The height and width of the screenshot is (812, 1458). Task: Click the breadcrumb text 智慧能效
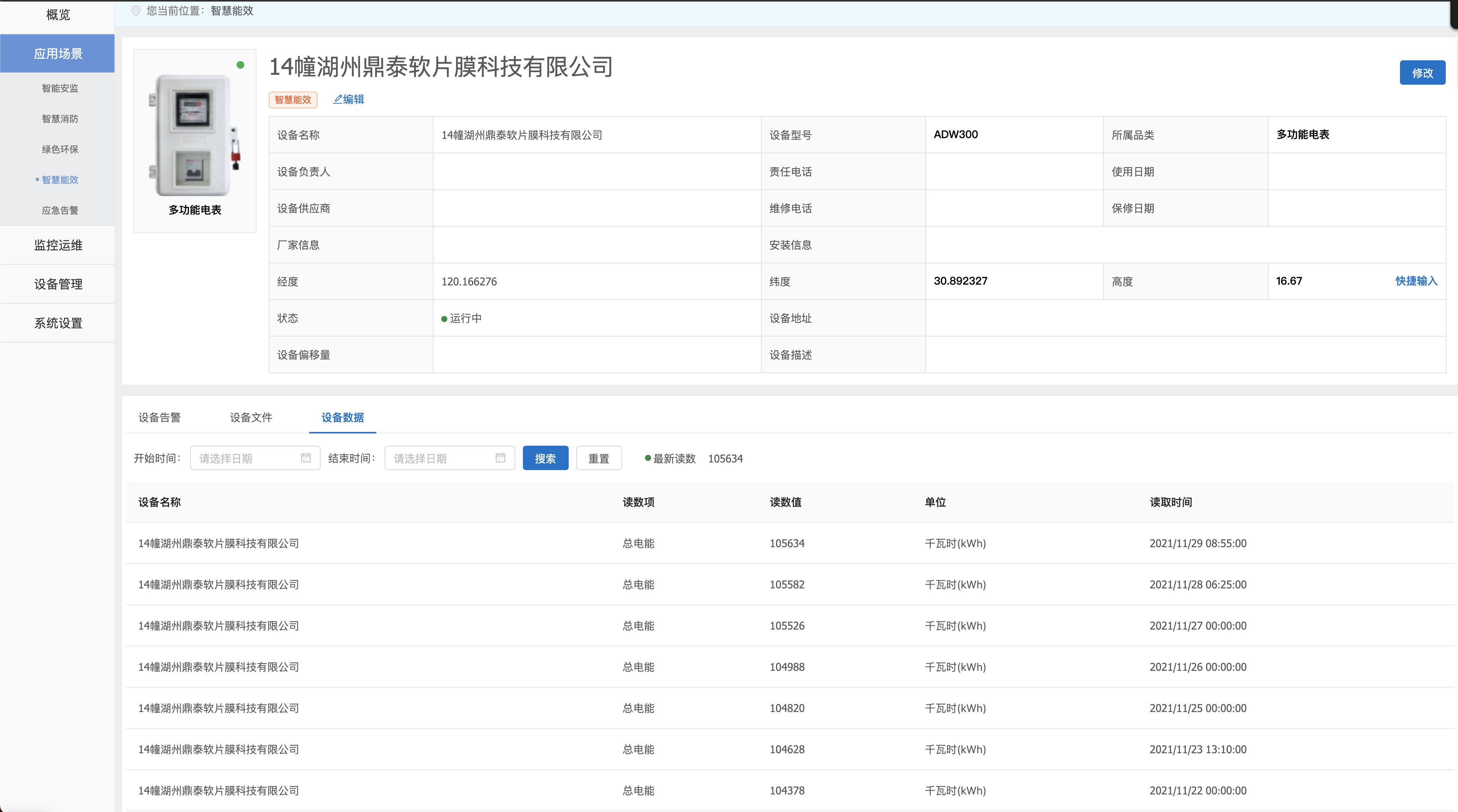(232, 11)
